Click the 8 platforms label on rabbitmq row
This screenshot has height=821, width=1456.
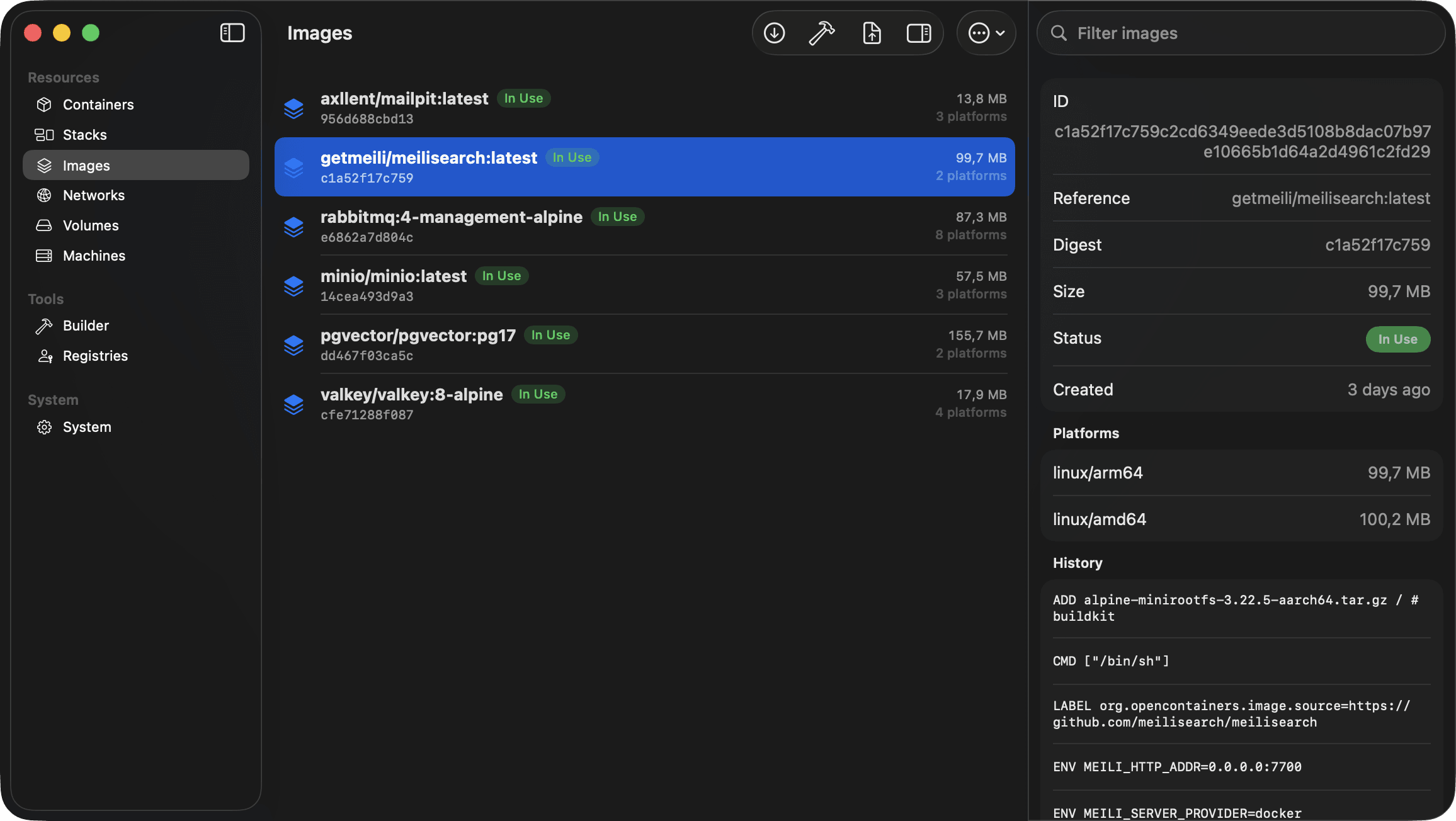[x=971, y=235]
